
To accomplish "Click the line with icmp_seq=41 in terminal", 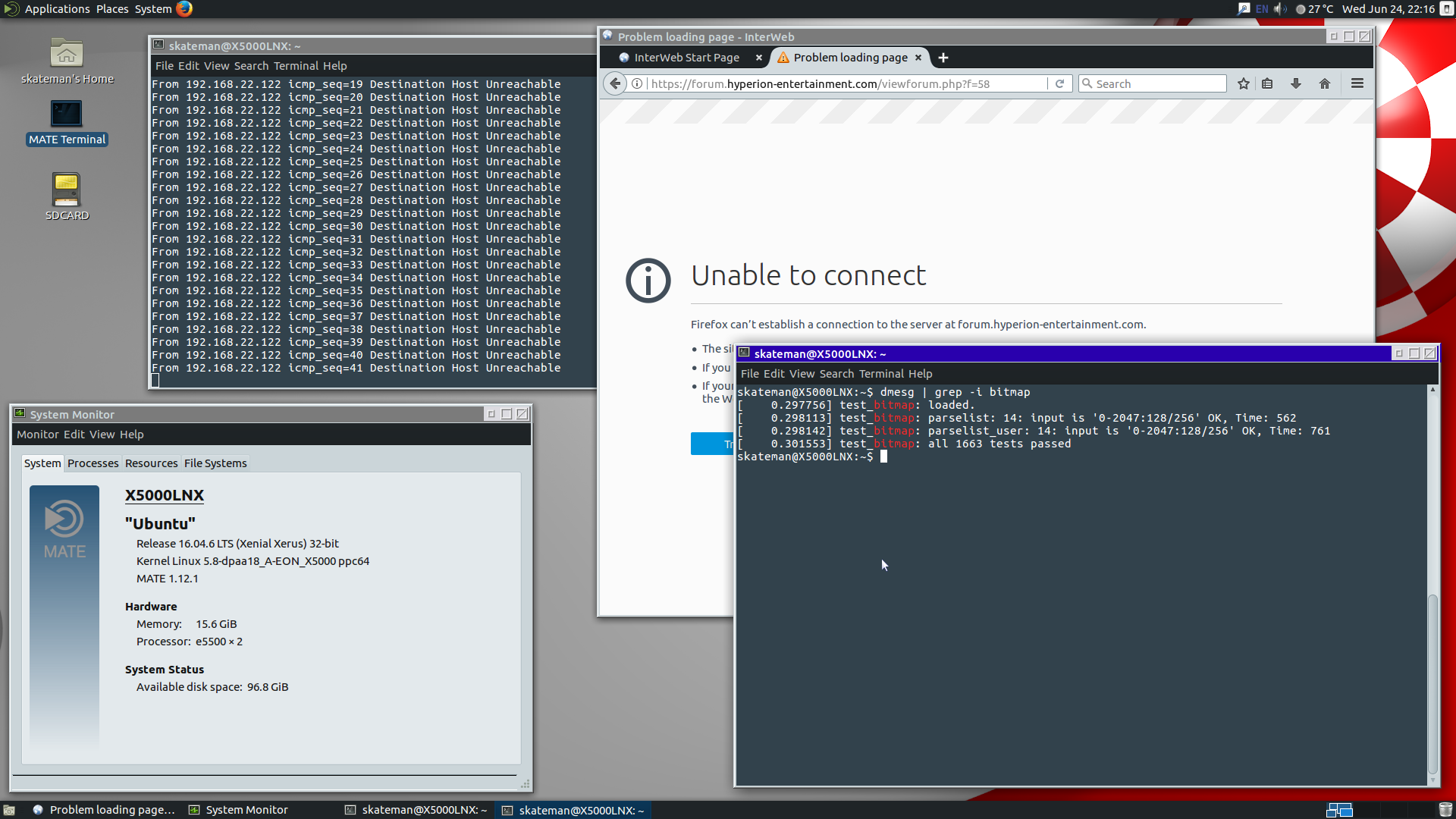I will point(356,368).
